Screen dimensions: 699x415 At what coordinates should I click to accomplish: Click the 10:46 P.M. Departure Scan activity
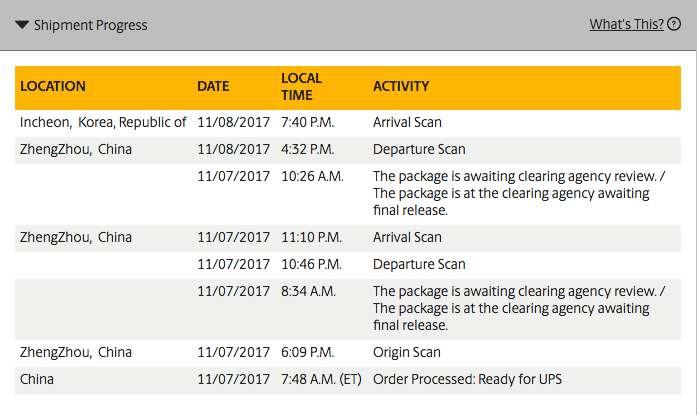coord(419,265)
